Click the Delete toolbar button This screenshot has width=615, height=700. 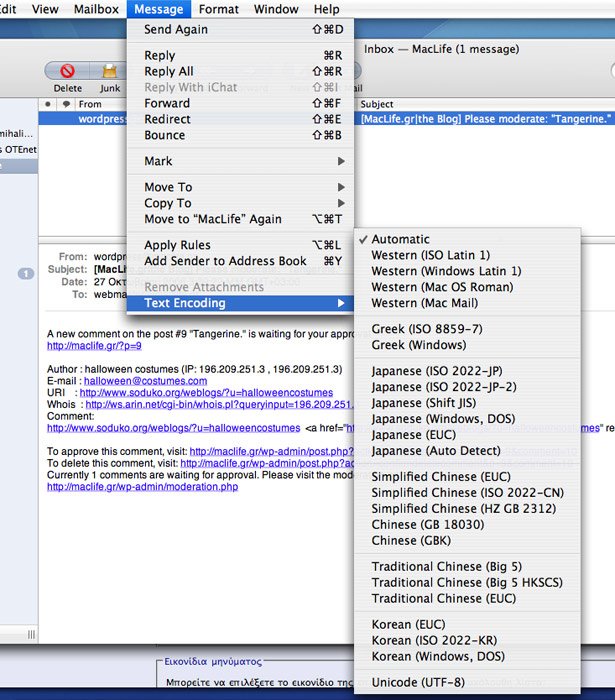click(68, 73)
